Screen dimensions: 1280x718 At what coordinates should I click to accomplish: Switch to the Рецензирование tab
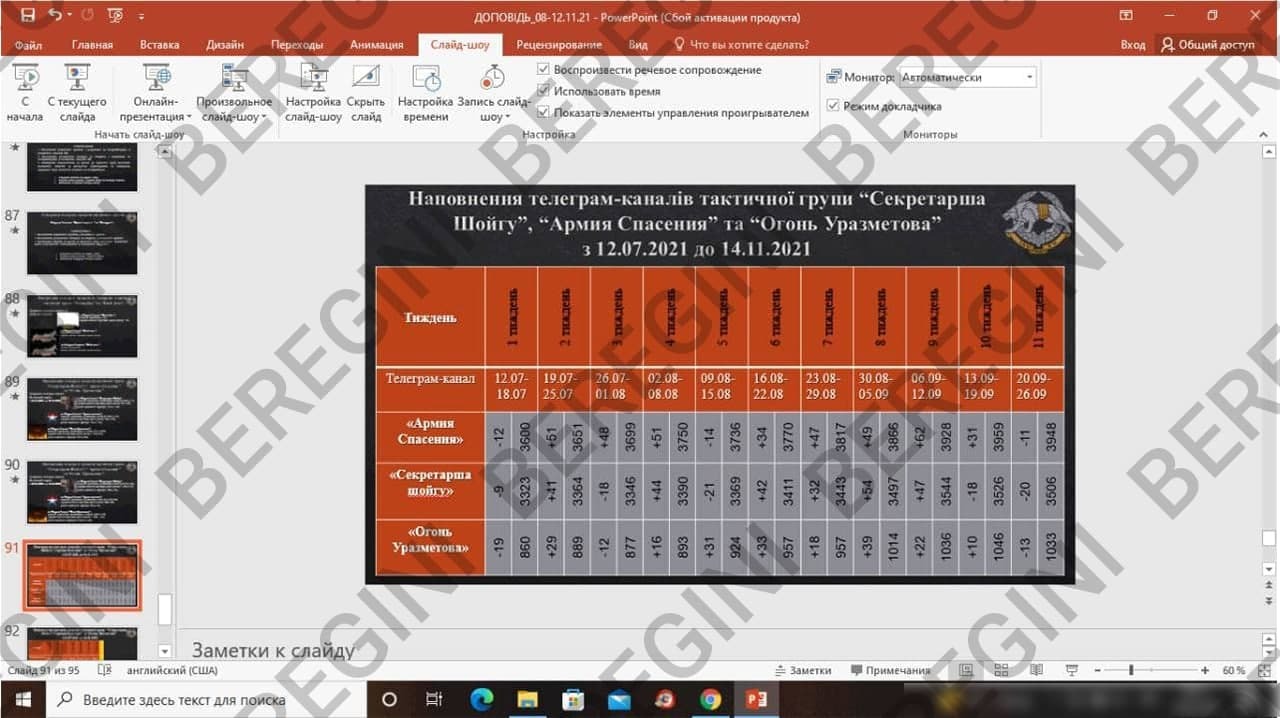pyautogui.click(x=559, y=45)
